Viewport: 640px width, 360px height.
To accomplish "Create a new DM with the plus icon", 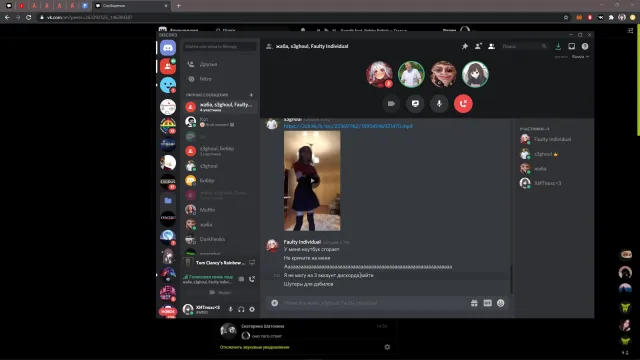I will point(251,95).
